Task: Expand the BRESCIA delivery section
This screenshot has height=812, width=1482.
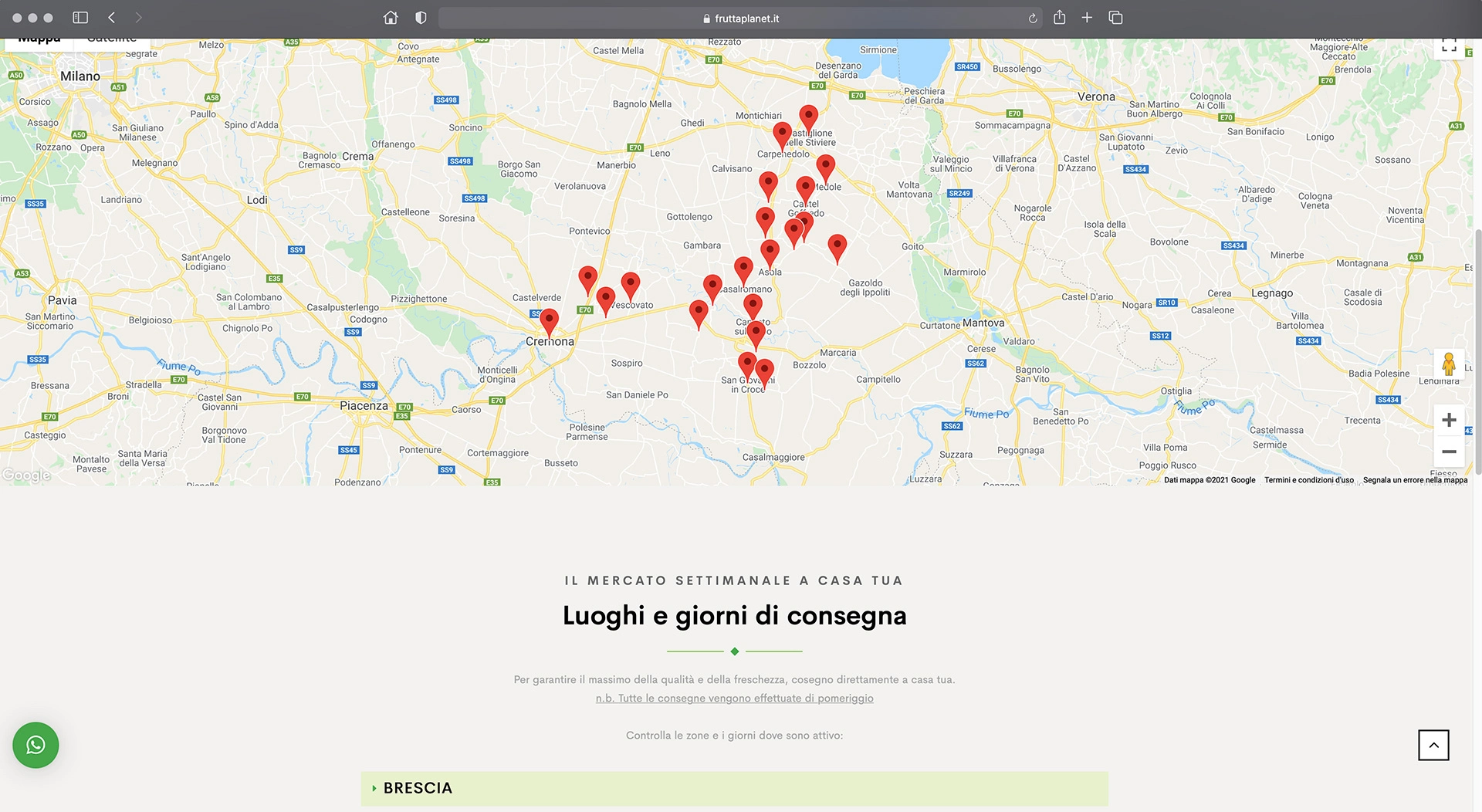Action: click(734, 788)
